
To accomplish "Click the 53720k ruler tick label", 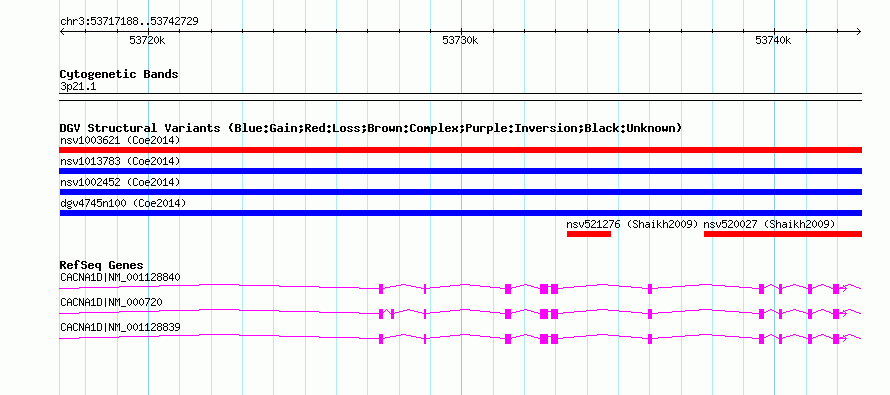I will [147, 41].
